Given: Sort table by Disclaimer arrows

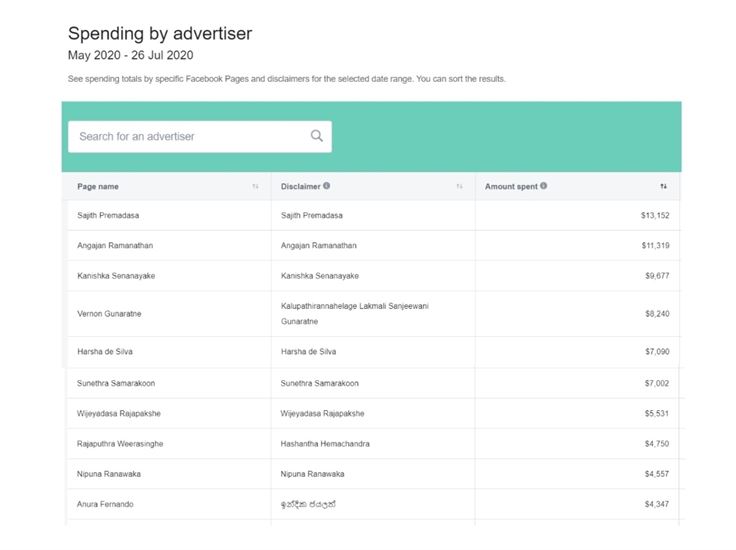Looking at the screenshot, I should pyautogui.click(x=459, y=186).
